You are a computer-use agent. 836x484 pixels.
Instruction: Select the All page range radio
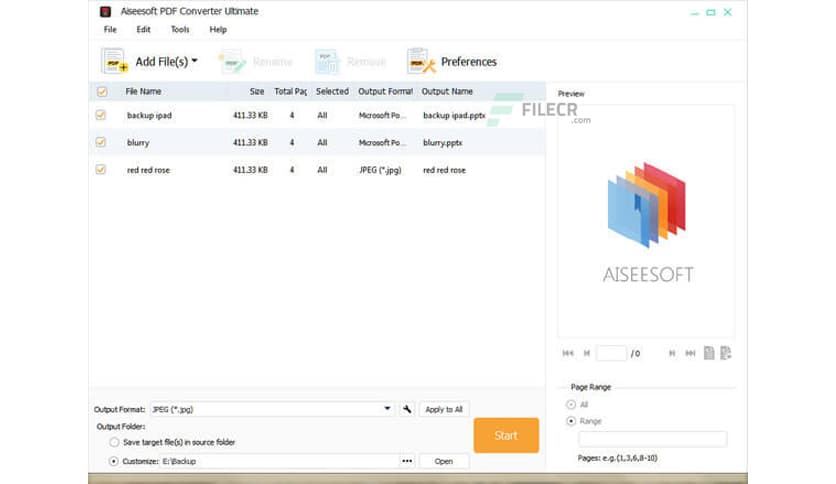tap(571, 405)
